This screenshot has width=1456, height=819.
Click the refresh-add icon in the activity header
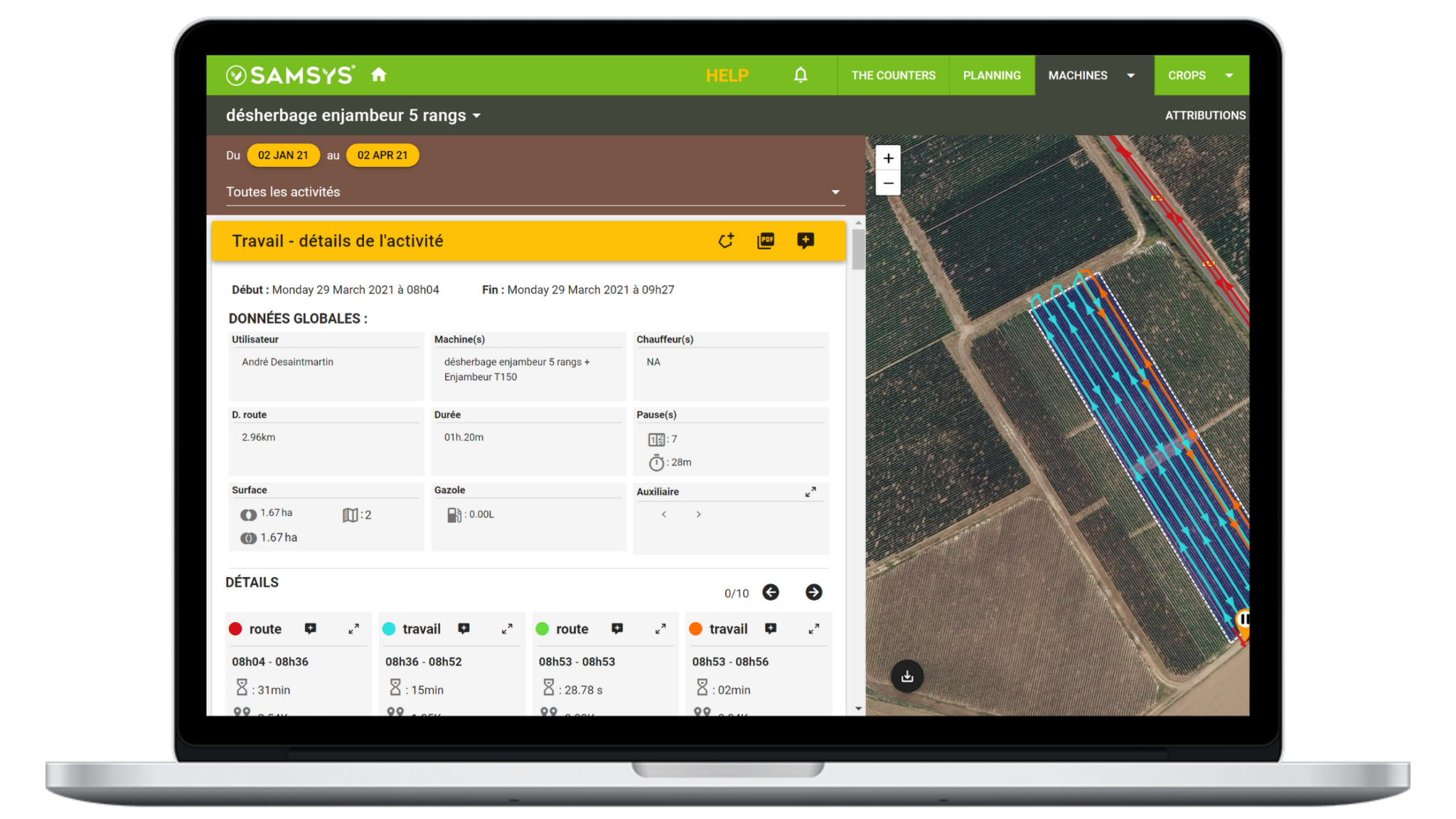(x=726, y=241)
